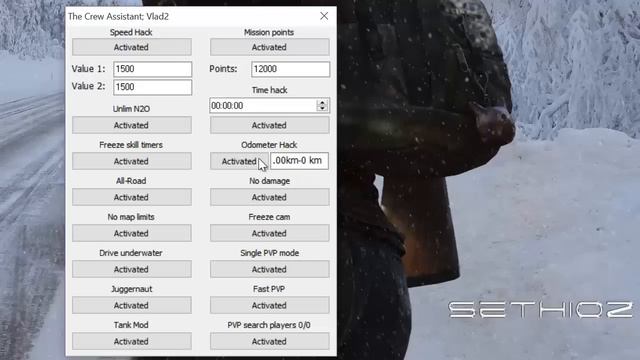Focus the Value 2 input field
The image size is (640, 360).
(153, 87)
